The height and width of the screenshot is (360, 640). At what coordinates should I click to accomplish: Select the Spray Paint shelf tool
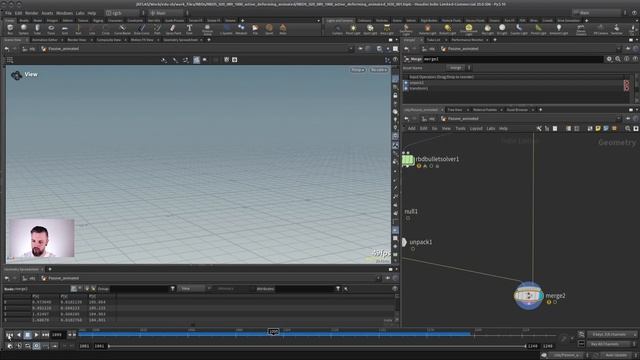[x=173, y=29]
